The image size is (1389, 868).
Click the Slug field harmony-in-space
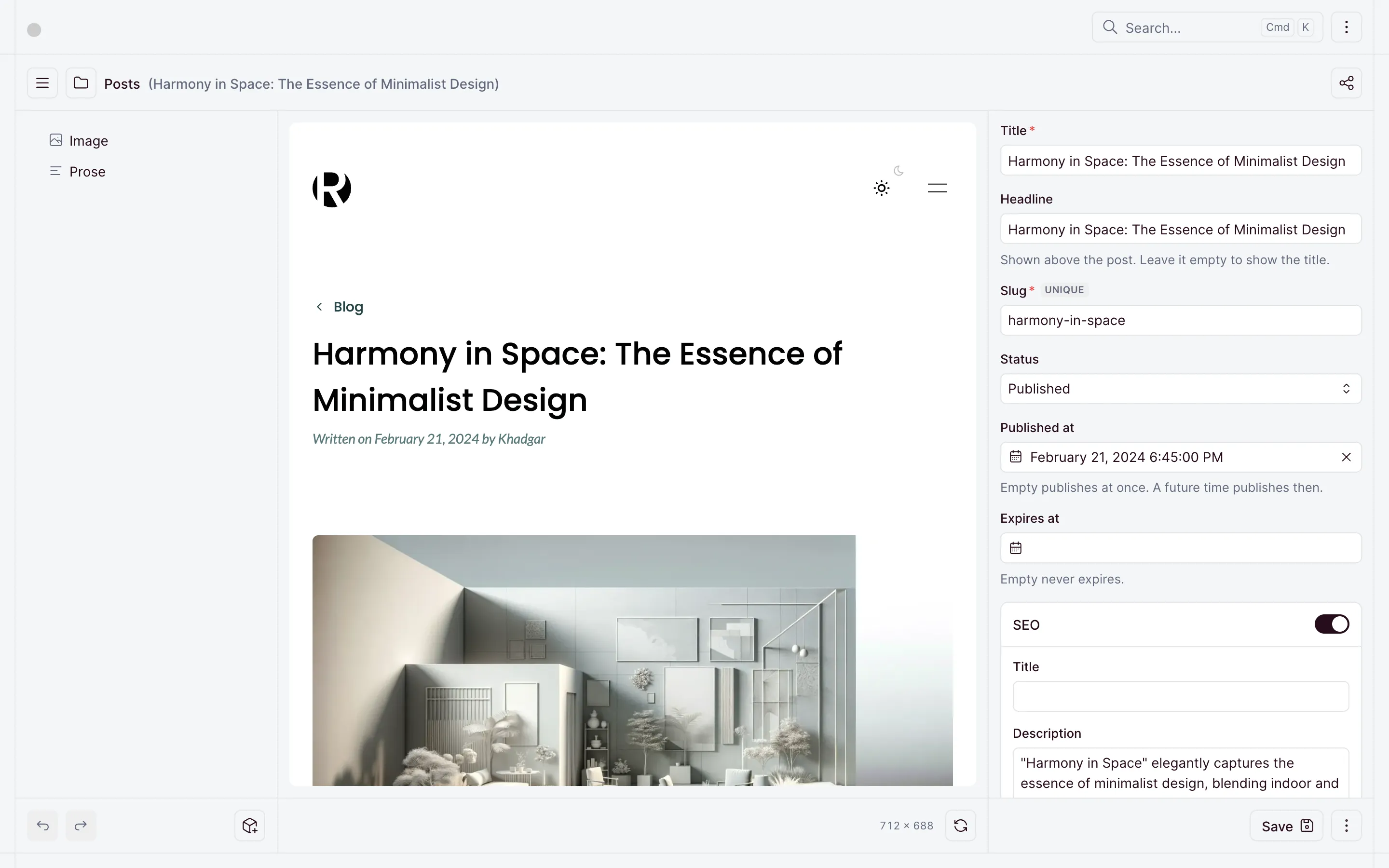[1181, 320]
